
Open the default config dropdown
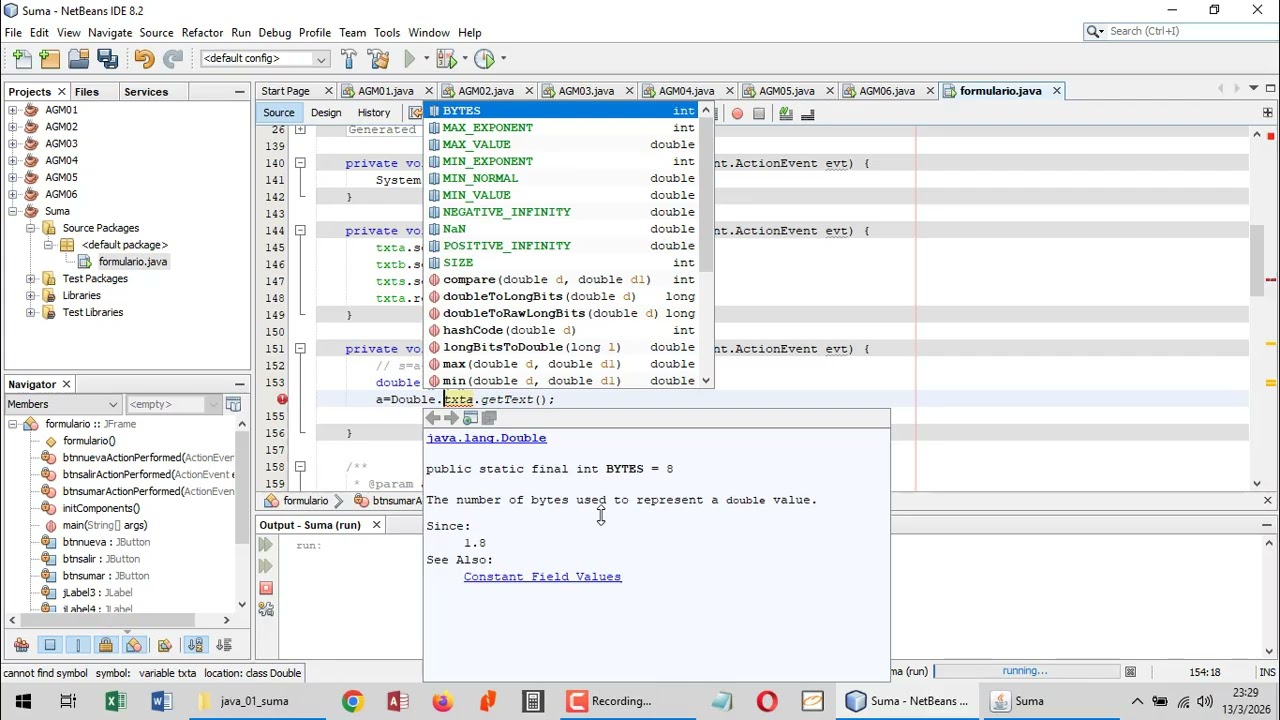pyautogui.click(x=265, y=59)
